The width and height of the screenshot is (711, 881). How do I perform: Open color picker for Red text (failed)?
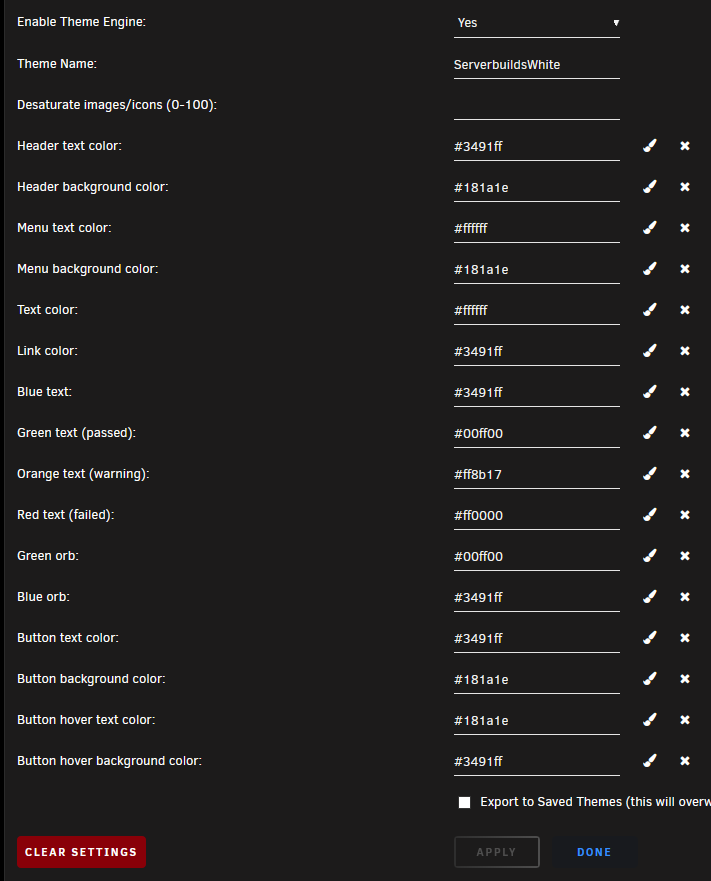[x=650, y=515]
